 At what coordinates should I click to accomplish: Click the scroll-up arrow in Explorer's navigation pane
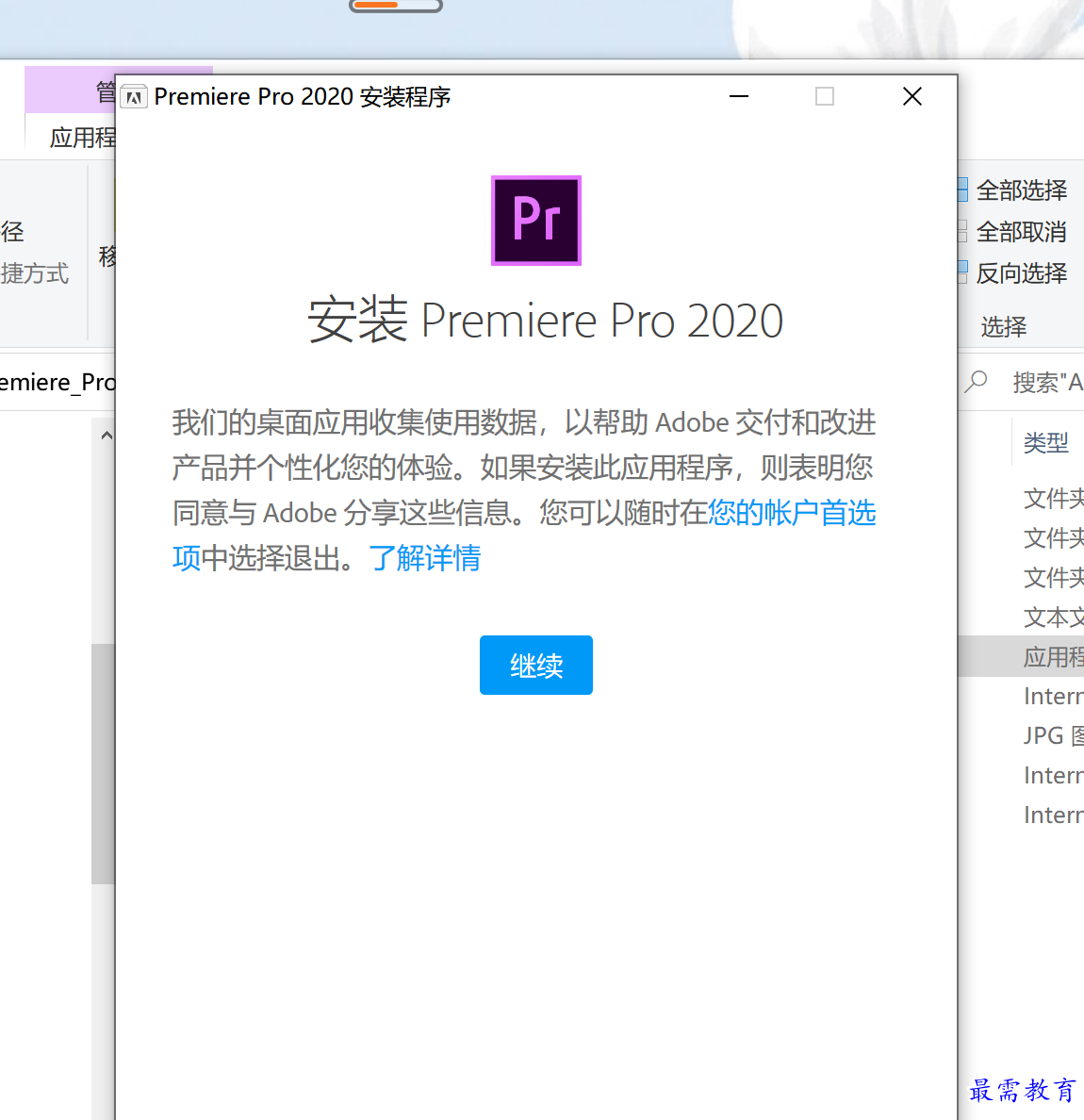(107, 435)
